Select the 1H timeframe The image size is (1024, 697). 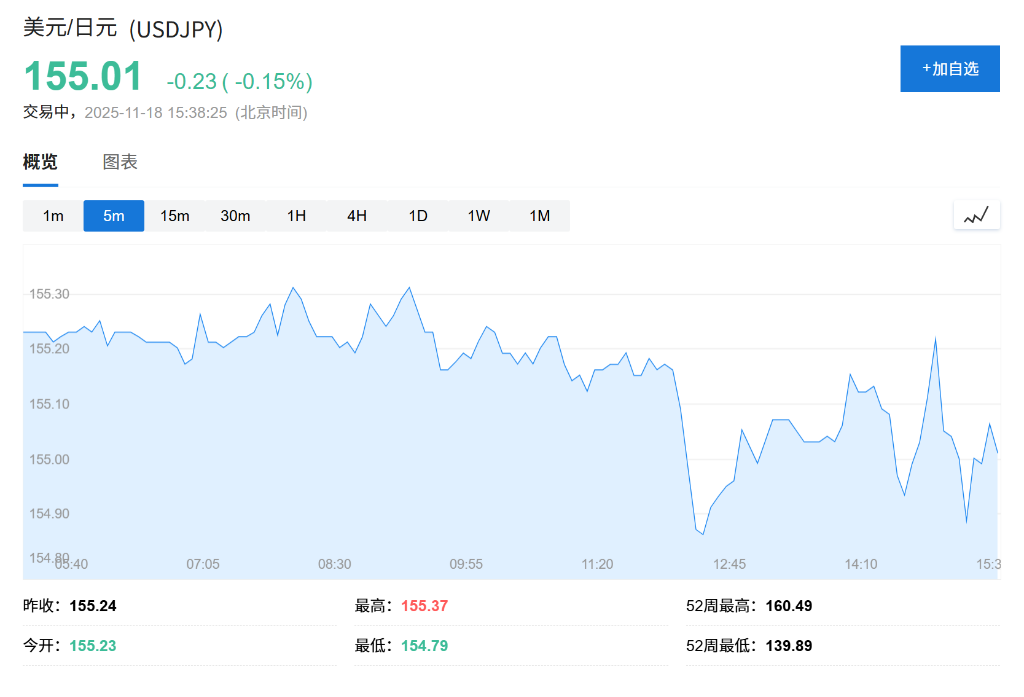(296, 215)
